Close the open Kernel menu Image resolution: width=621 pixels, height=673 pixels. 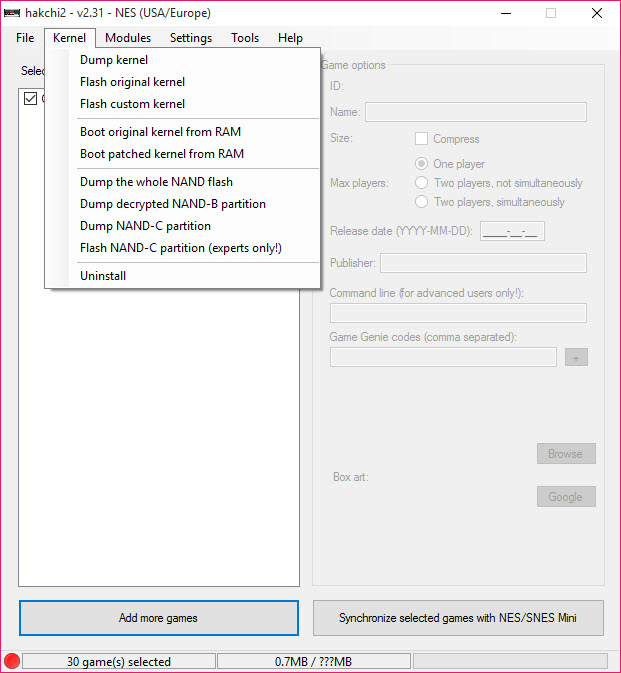tap(70, 38)
